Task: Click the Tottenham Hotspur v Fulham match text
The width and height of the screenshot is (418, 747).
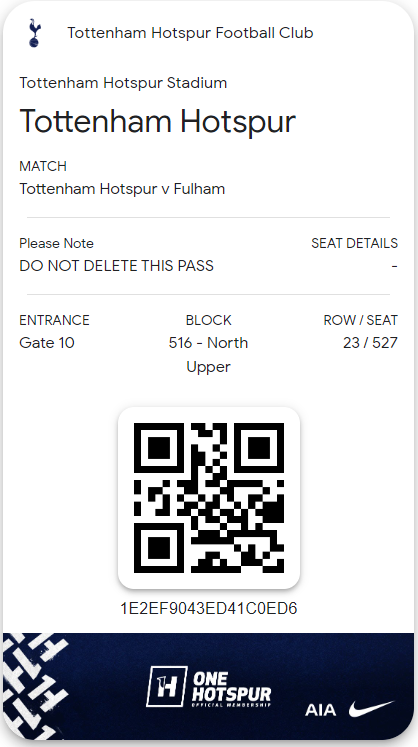Action: (x=122, y=189)
